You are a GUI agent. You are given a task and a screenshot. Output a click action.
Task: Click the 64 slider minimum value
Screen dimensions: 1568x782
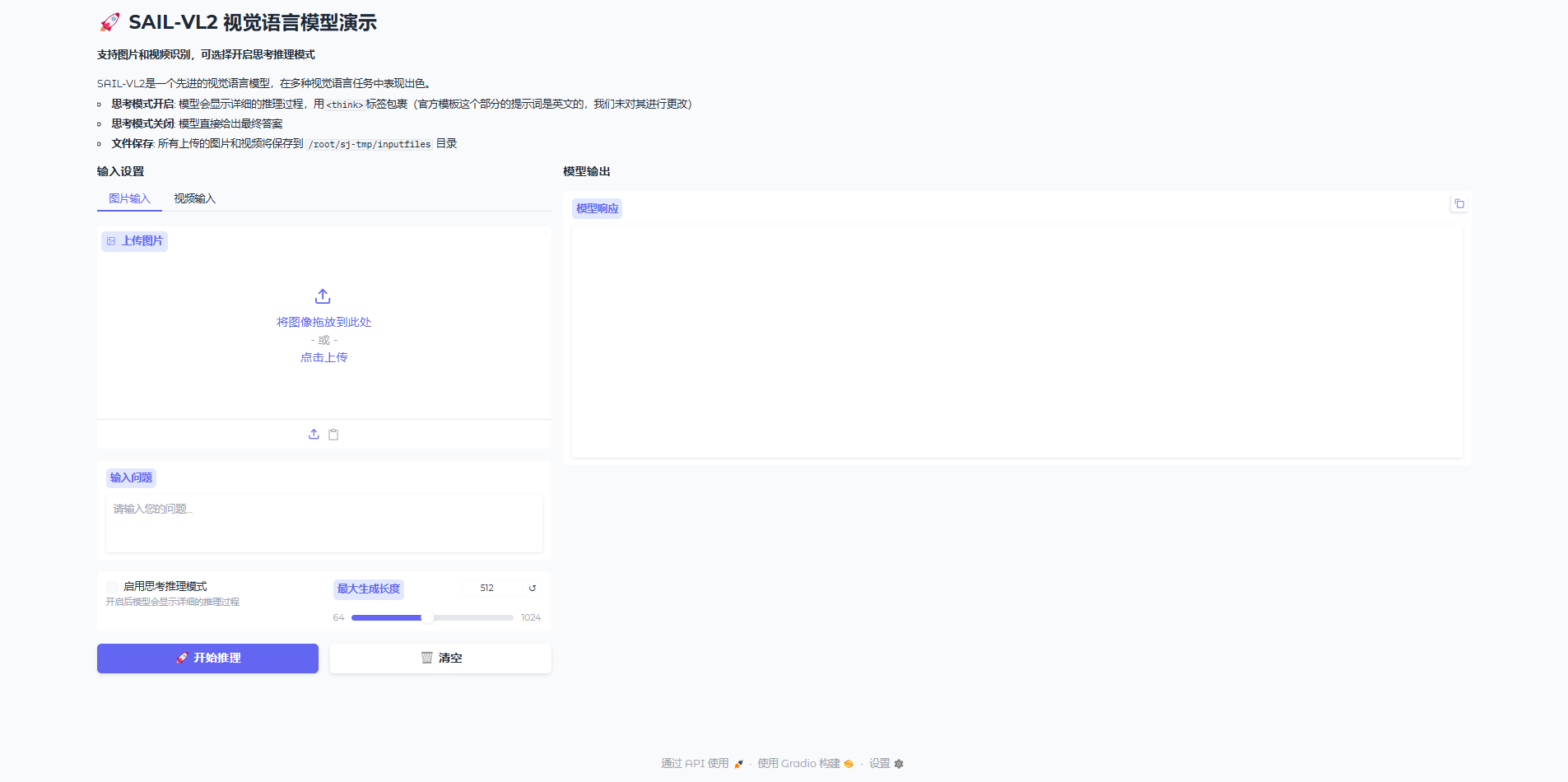pyautogui.click(x=338, y=617)
